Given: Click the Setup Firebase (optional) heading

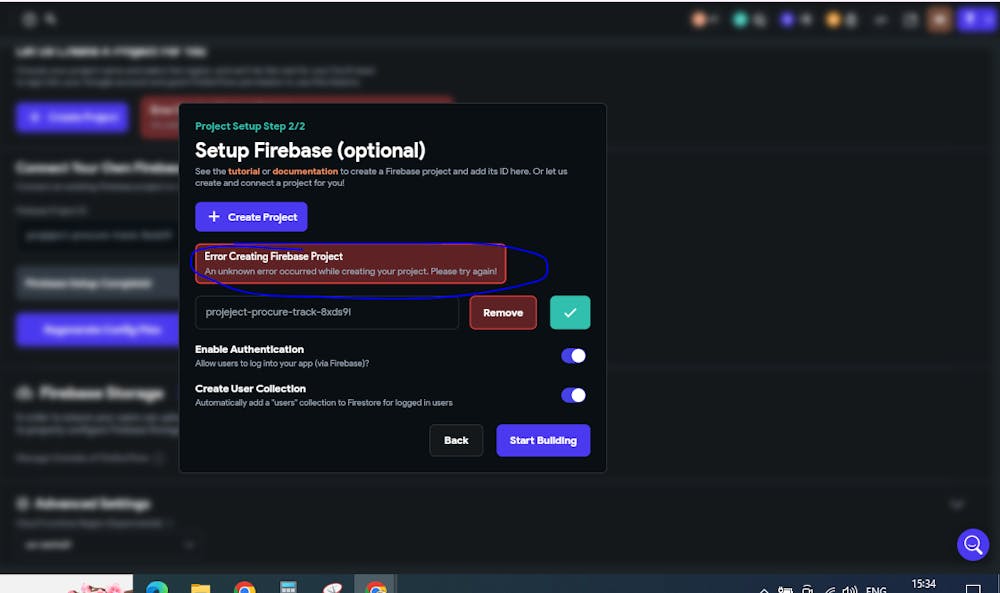Looking at the screenshot, I should tap(310, 150).
